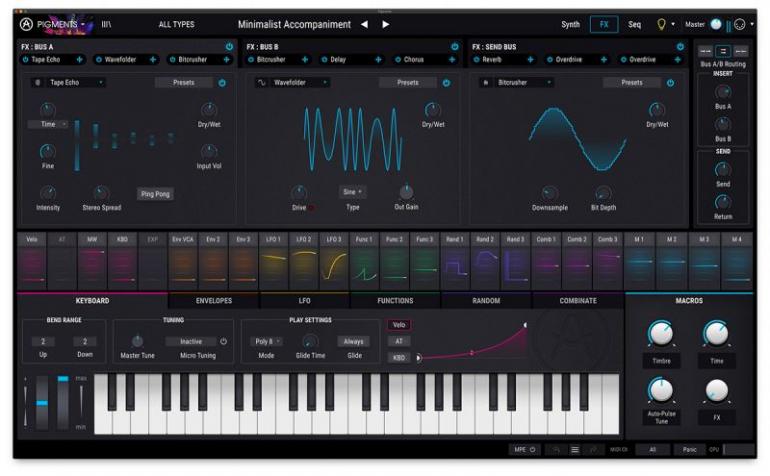The height and width of the screenshot is (476, 770).
Task: Click the MIDI channel All field
Action: pos(653,449)
